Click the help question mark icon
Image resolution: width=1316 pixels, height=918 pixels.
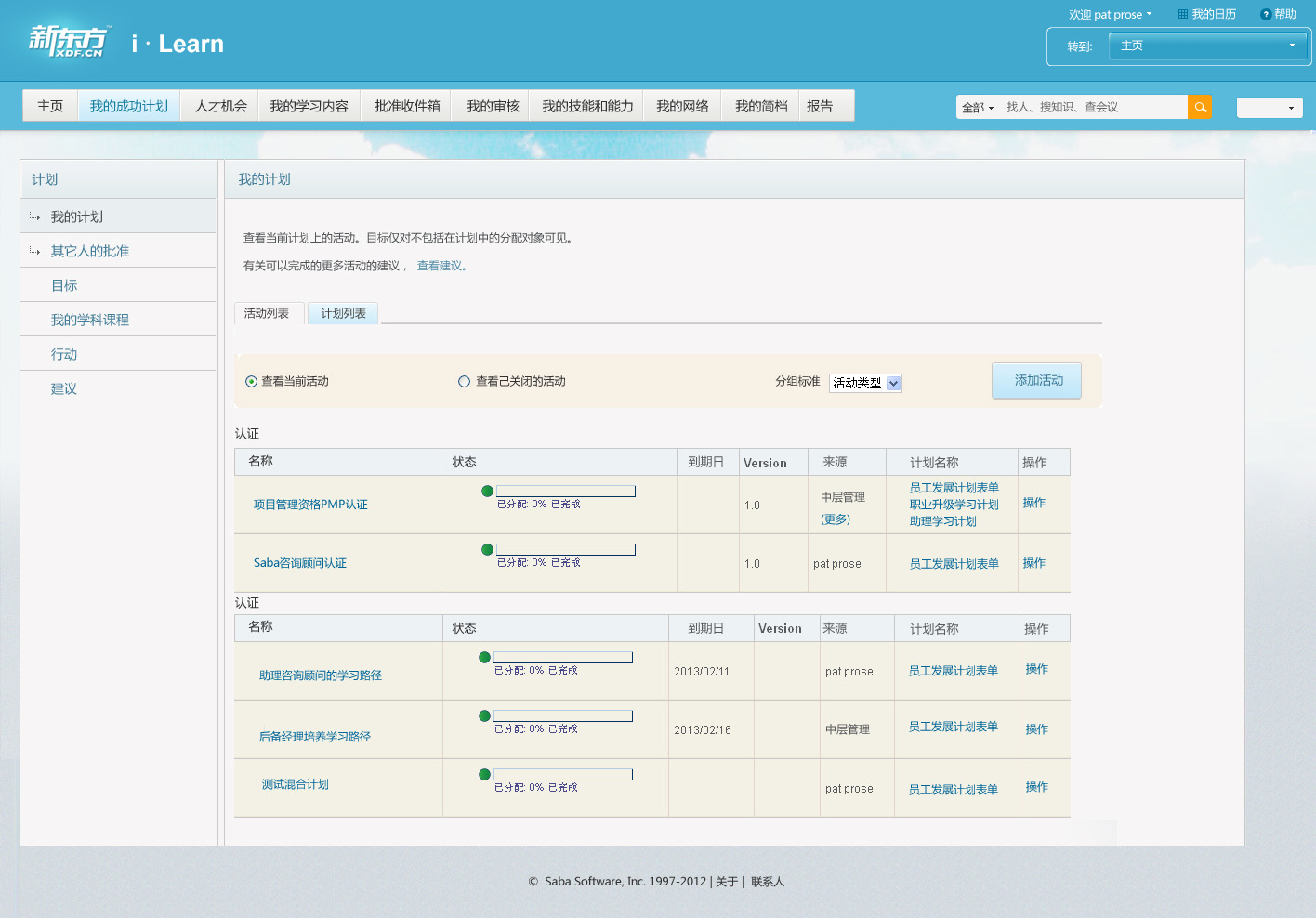[1266, 14]
